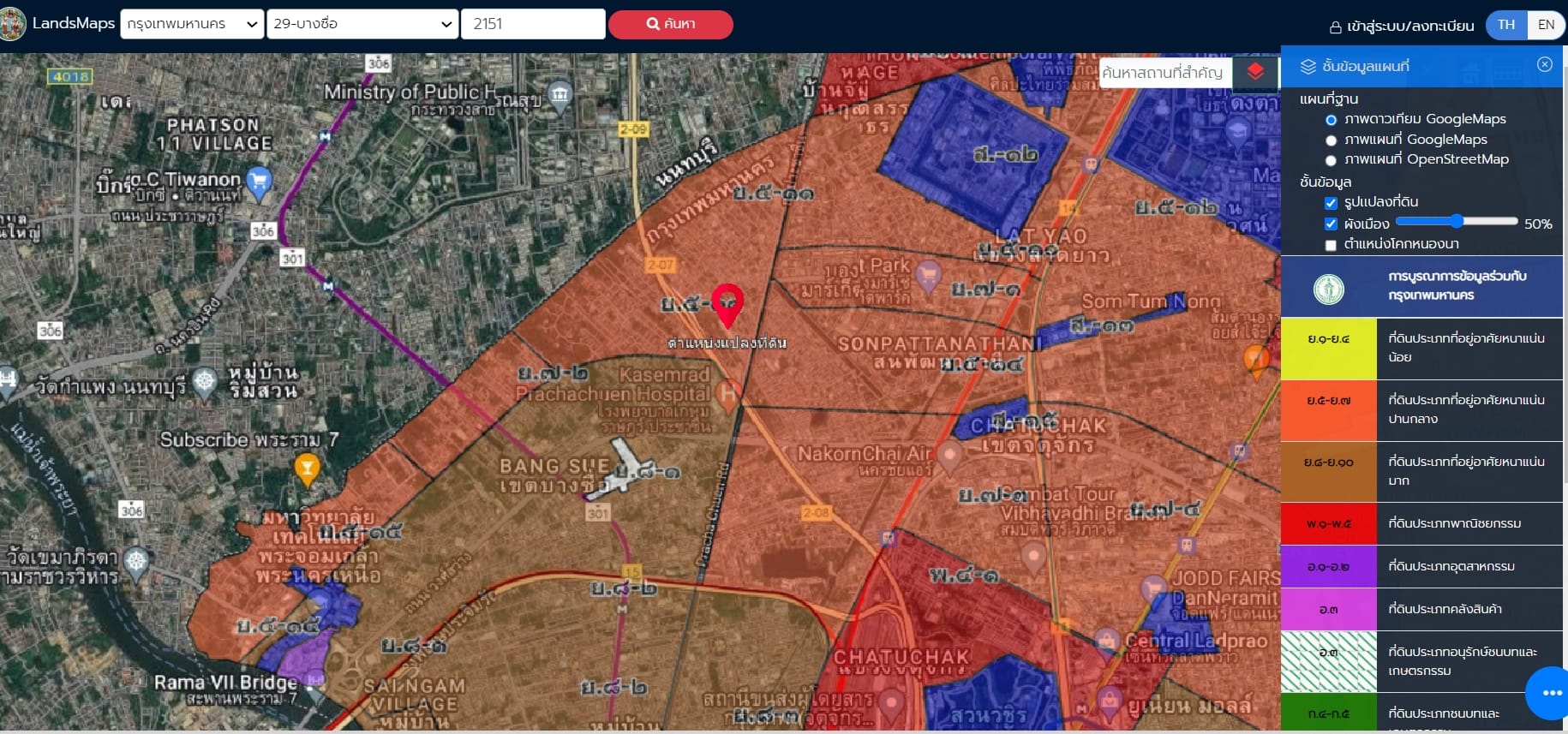Click the Big C Tiwanon shopping cart icon
Screen dimensions: 1568x734
coord(258,181)
